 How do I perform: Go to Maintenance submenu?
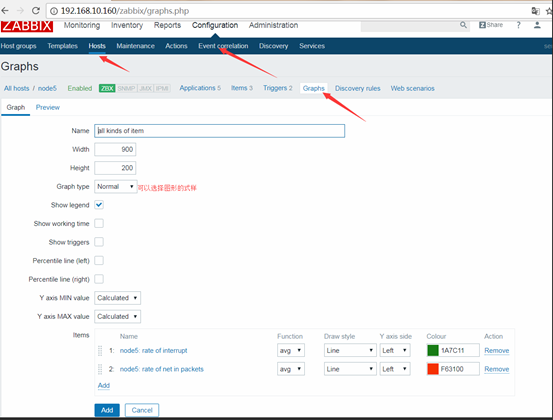135,46
